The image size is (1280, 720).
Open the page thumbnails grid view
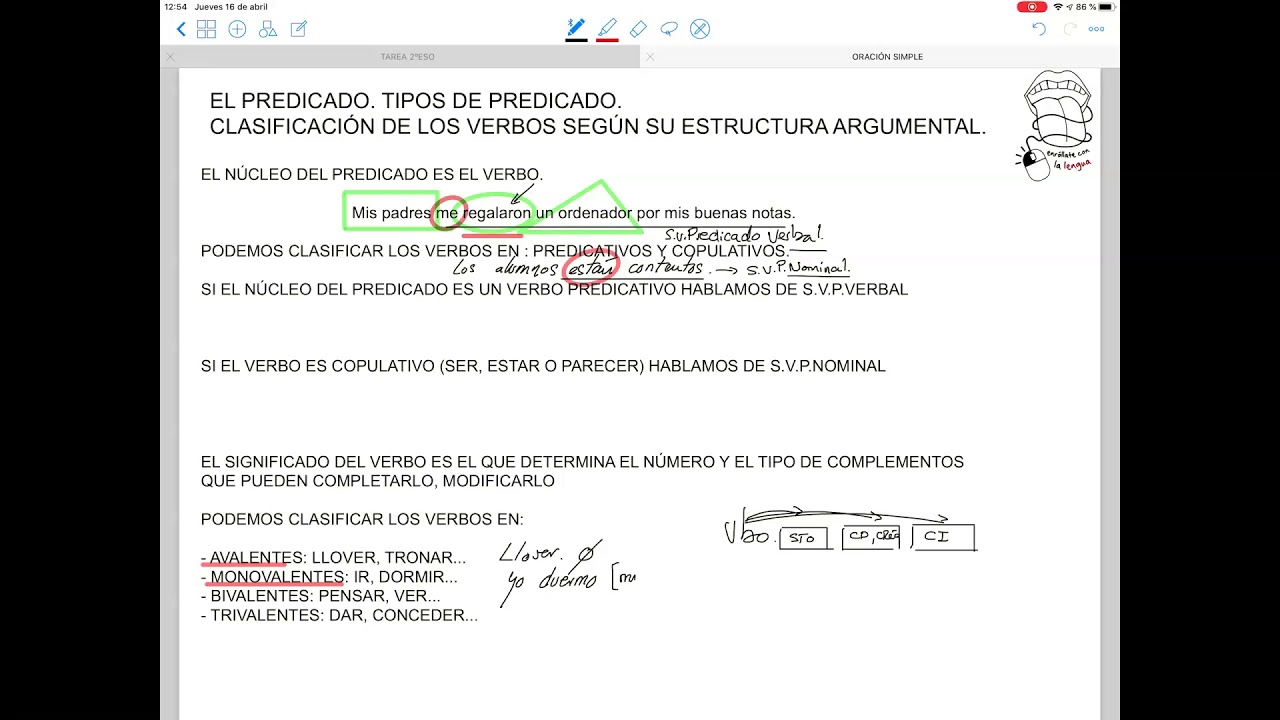pyautogui.click(x=206, y=29)
